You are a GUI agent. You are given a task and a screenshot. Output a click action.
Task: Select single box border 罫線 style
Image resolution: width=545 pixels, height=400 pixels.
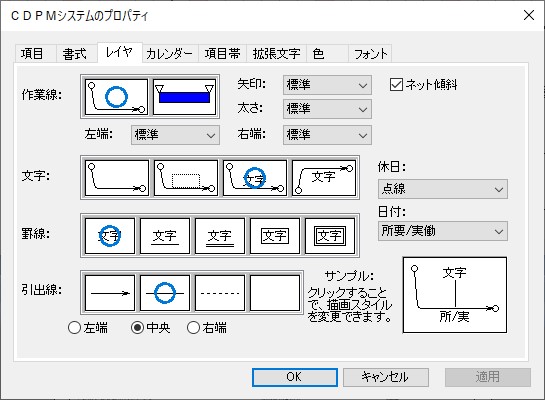(x=275, y=236)
